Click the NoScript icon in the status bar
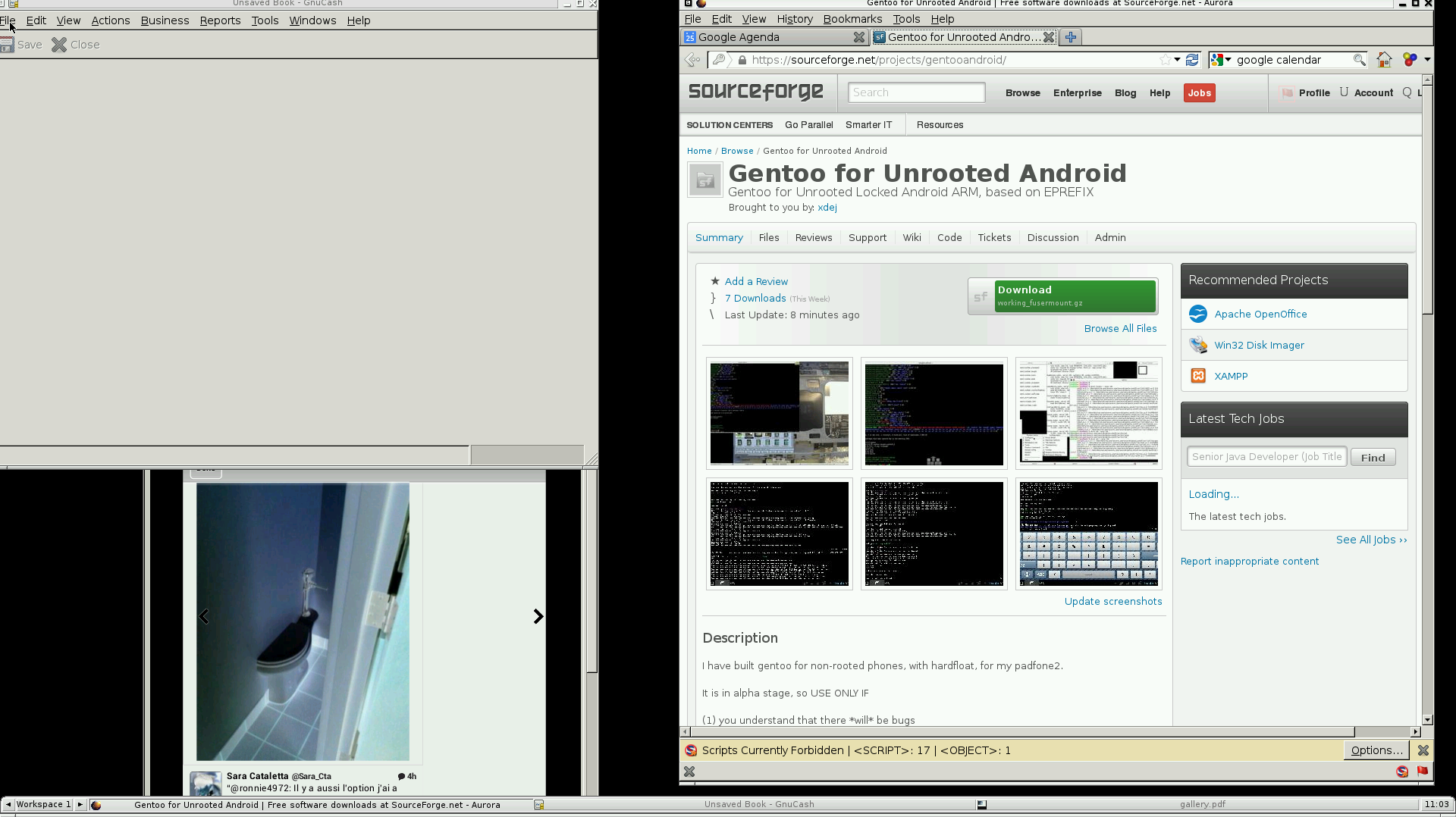This screenshot has height=817, width=1456. pyautogui.click(x=1402, y=772)
